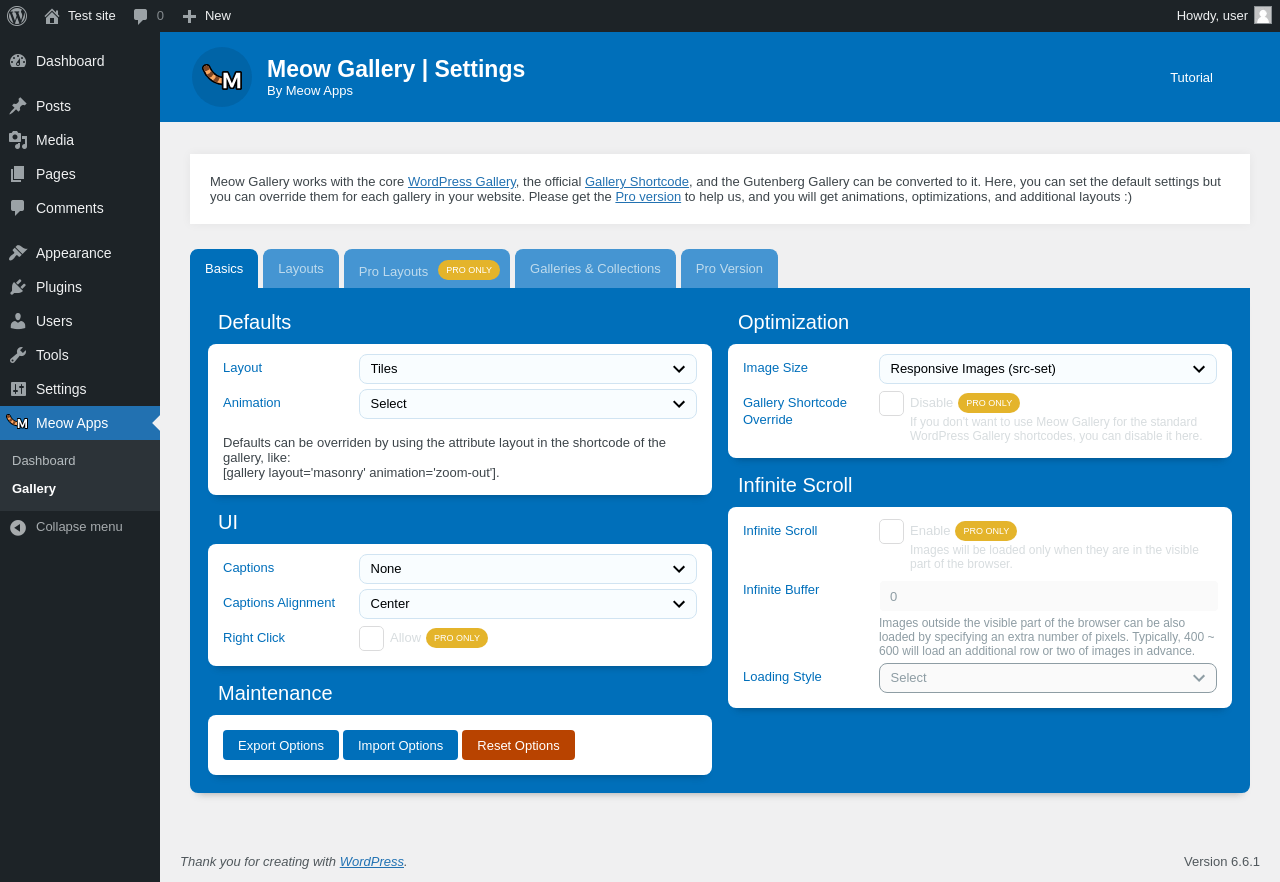Open Media in the sidebar menu

[x=80, y=140]
